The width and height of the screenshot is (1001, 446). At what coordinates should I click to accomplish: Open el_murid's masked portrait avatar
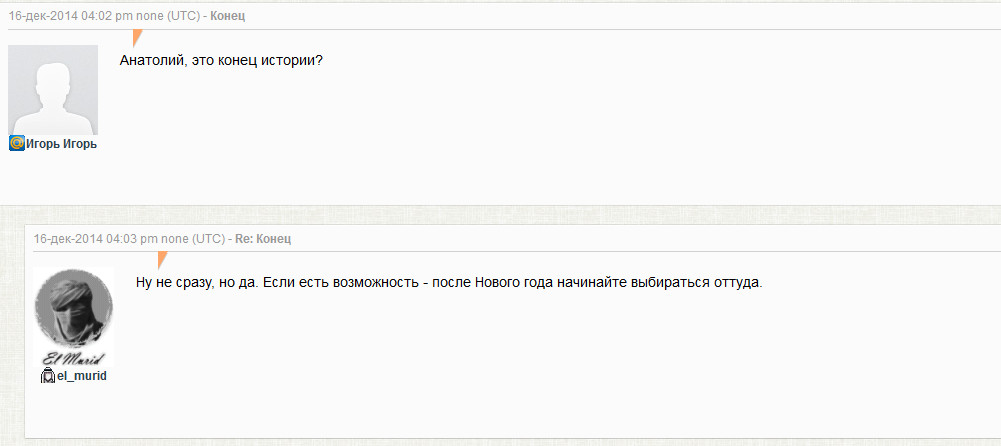73,308
